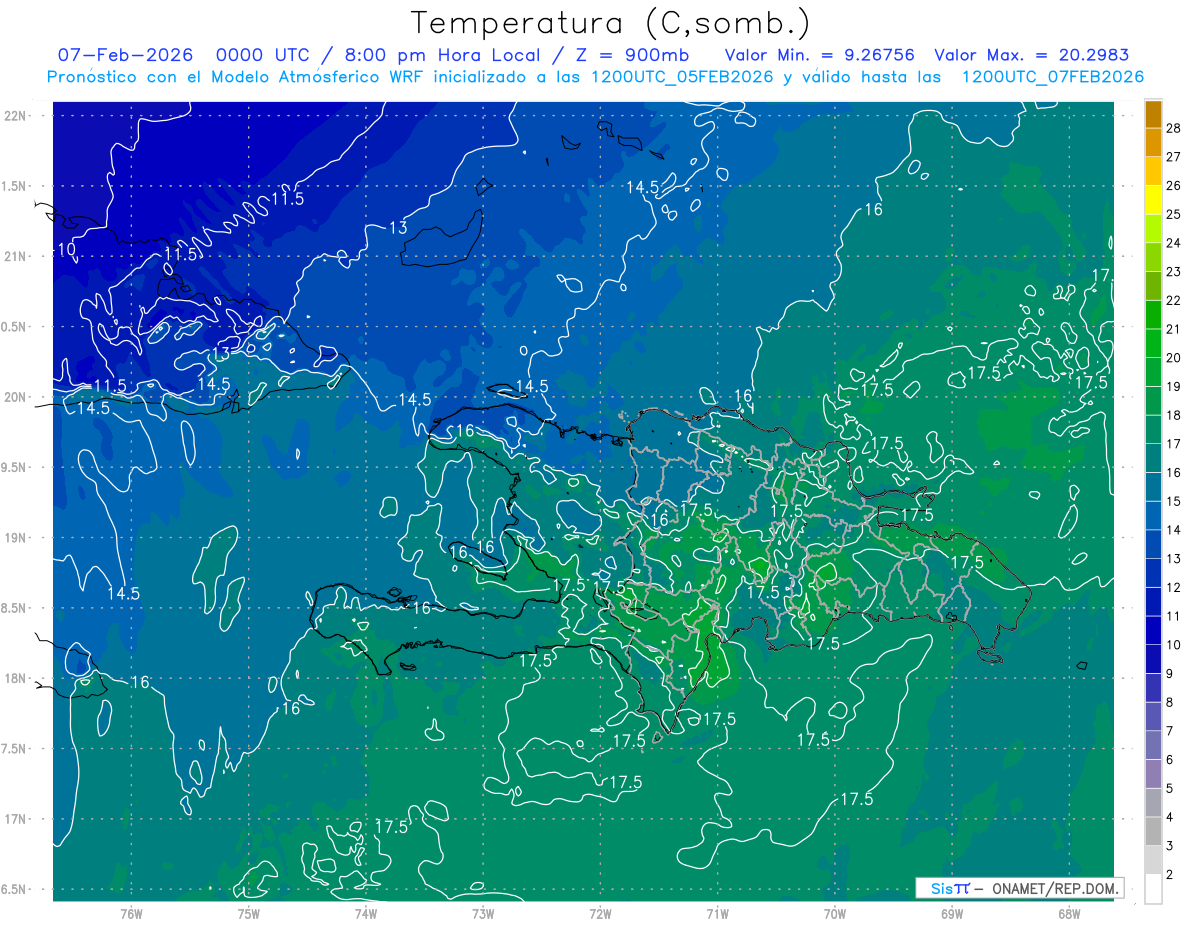The height and width of the screenshot is (927, 1200).
Task: Click the '22N' latitude label
Action: click(x=15, y=115)
